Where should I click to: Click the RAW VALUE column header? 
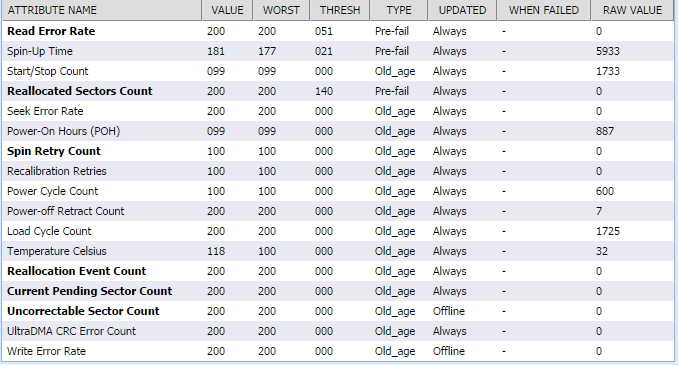pos(632,10)
